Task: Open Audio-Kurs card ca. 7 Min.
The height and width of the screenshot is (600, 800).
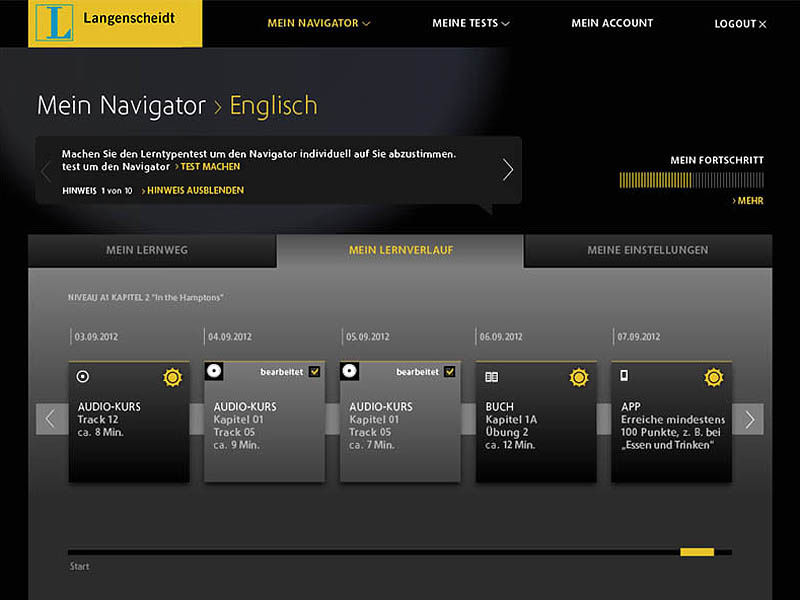Action: (400, 422)
